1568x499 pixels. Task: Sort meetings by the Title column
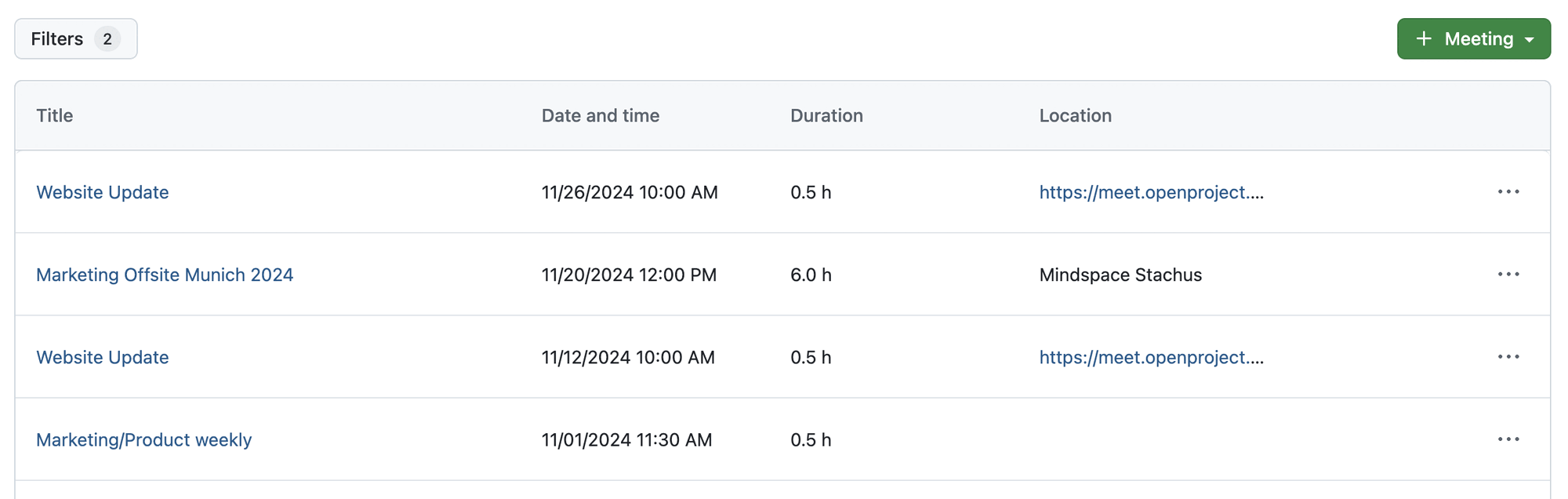click(x=54, y=115)
